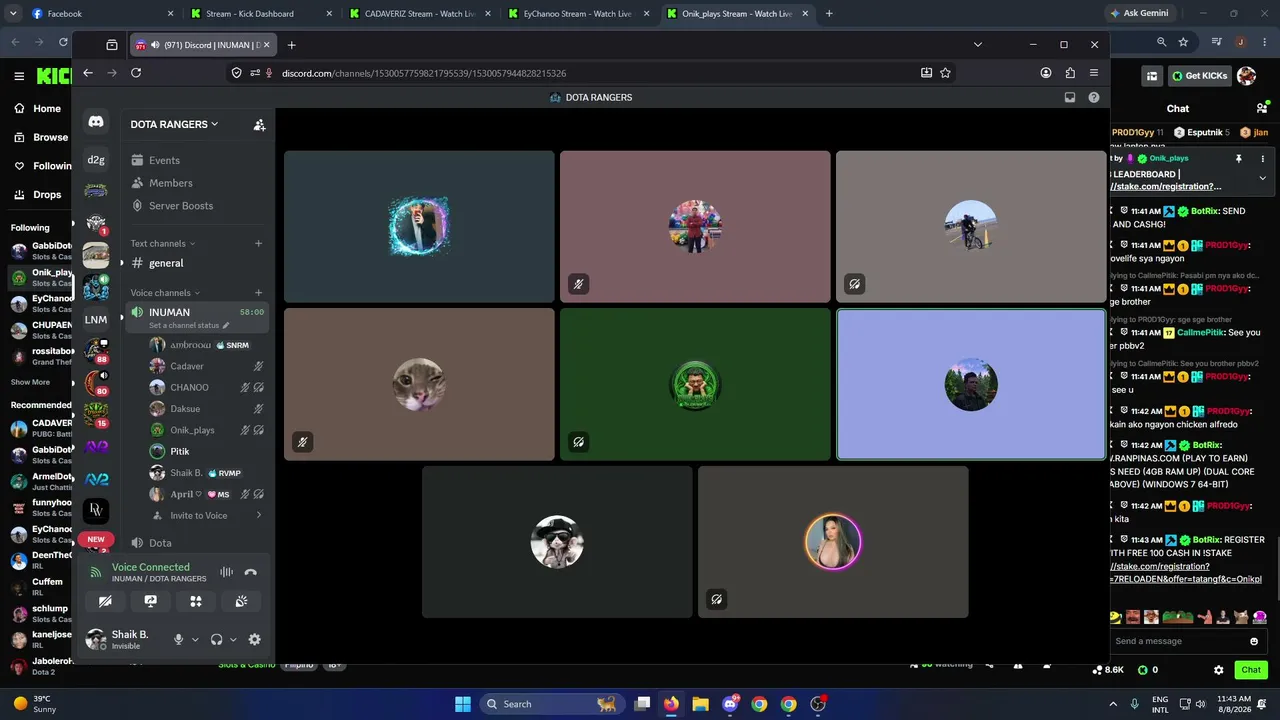Open Kick chat settings gear
Screen dimensions: 1280x720
coord(1218,670)
